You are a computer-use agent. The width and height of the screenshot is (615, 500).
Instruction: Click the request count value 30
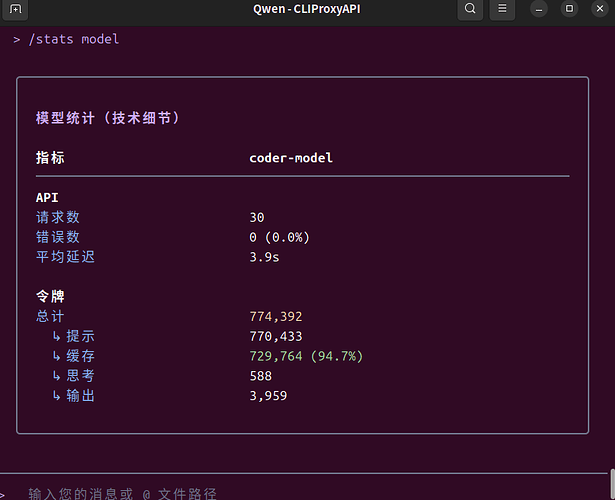tap(257, 218)
